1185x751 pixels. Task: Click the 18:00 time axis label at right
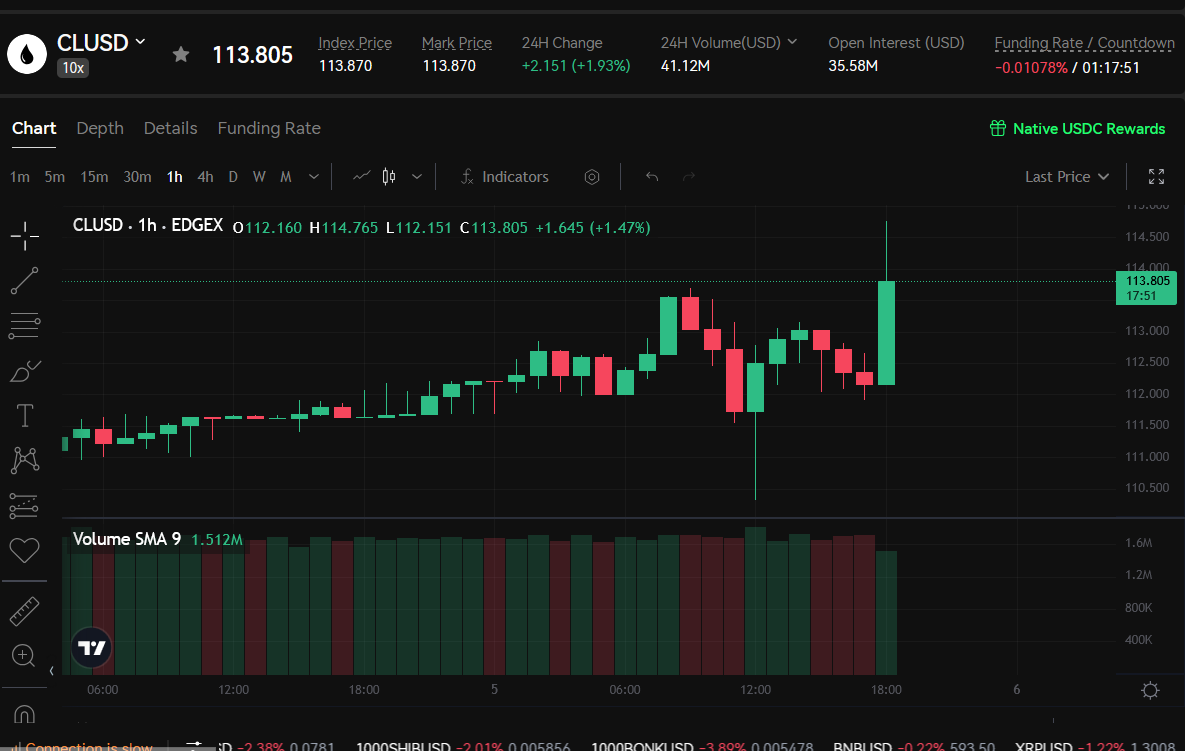point(886,690)
